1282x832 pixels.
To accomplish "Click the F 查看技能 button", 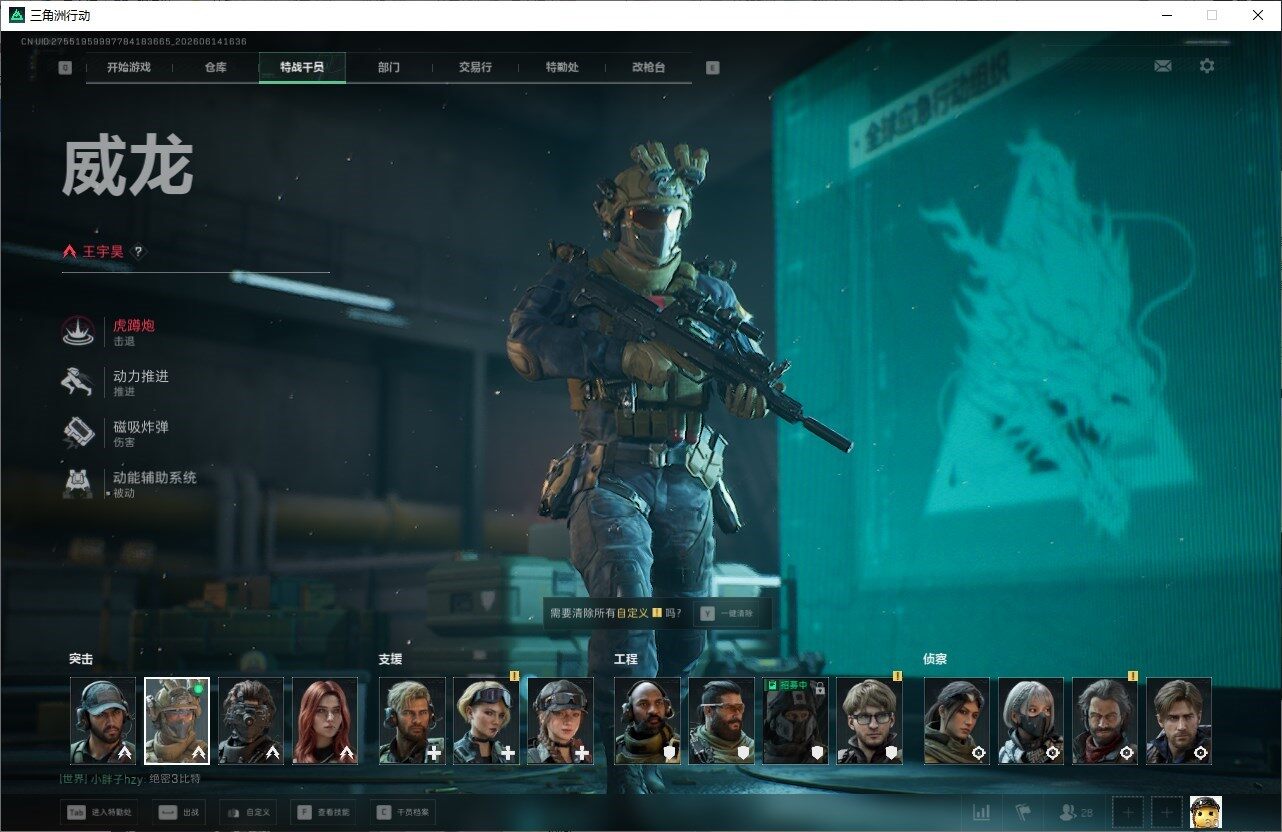I will coord(324,812).
